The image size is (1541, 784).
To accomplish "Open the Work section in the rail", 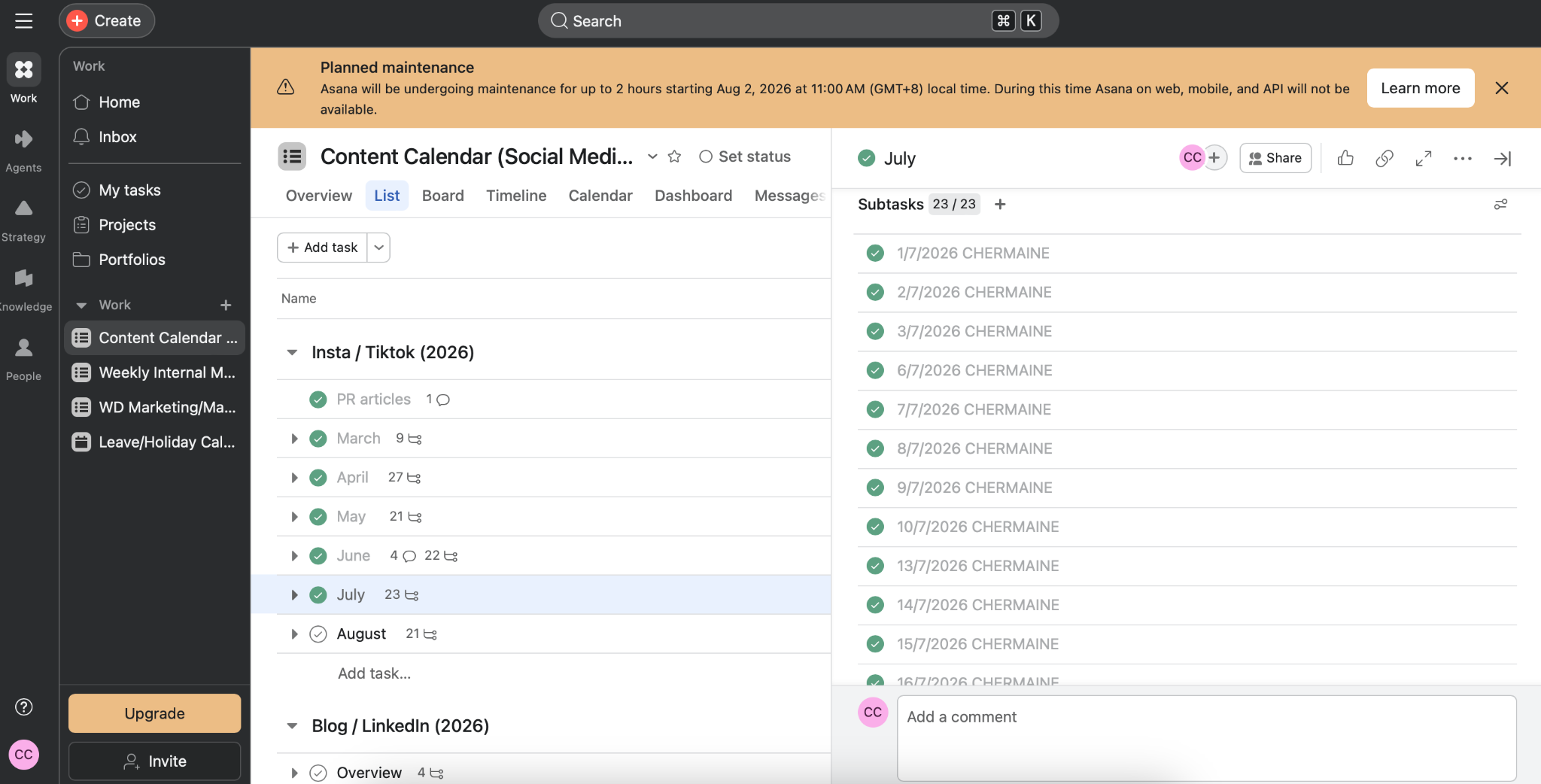I will click(23, 79).
